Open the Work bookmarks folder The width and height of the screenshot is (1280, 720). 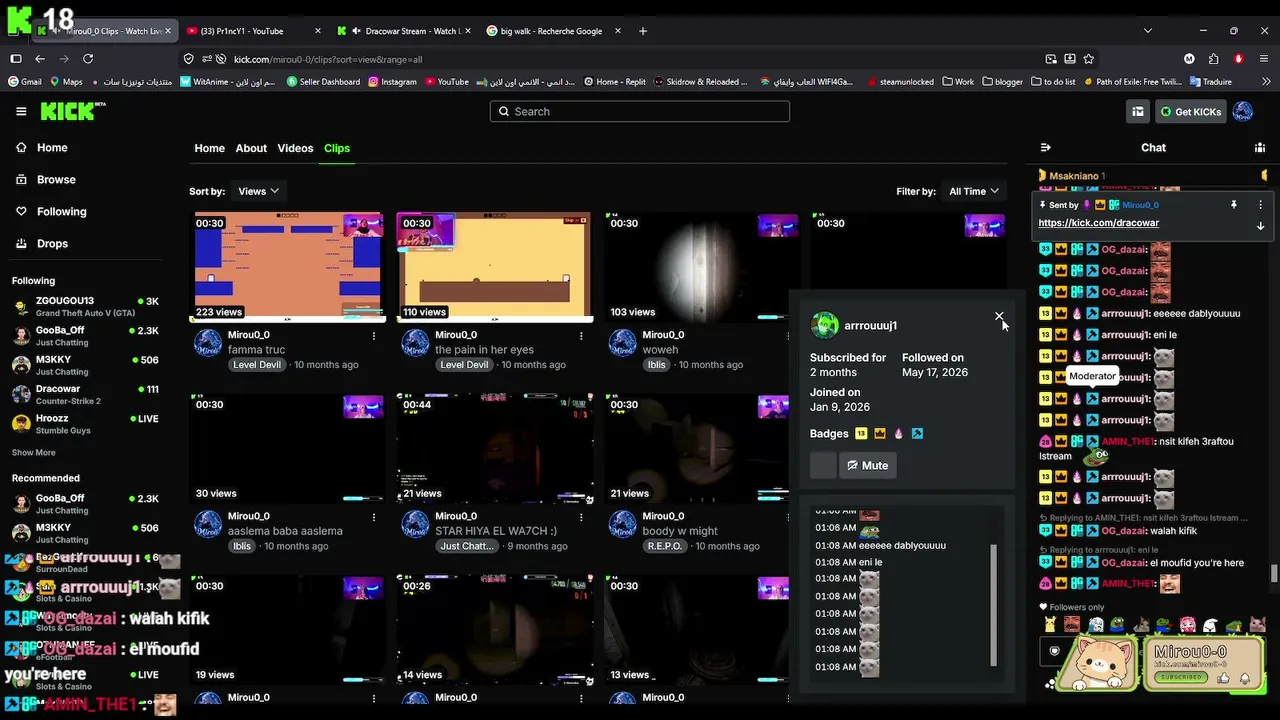957,82
